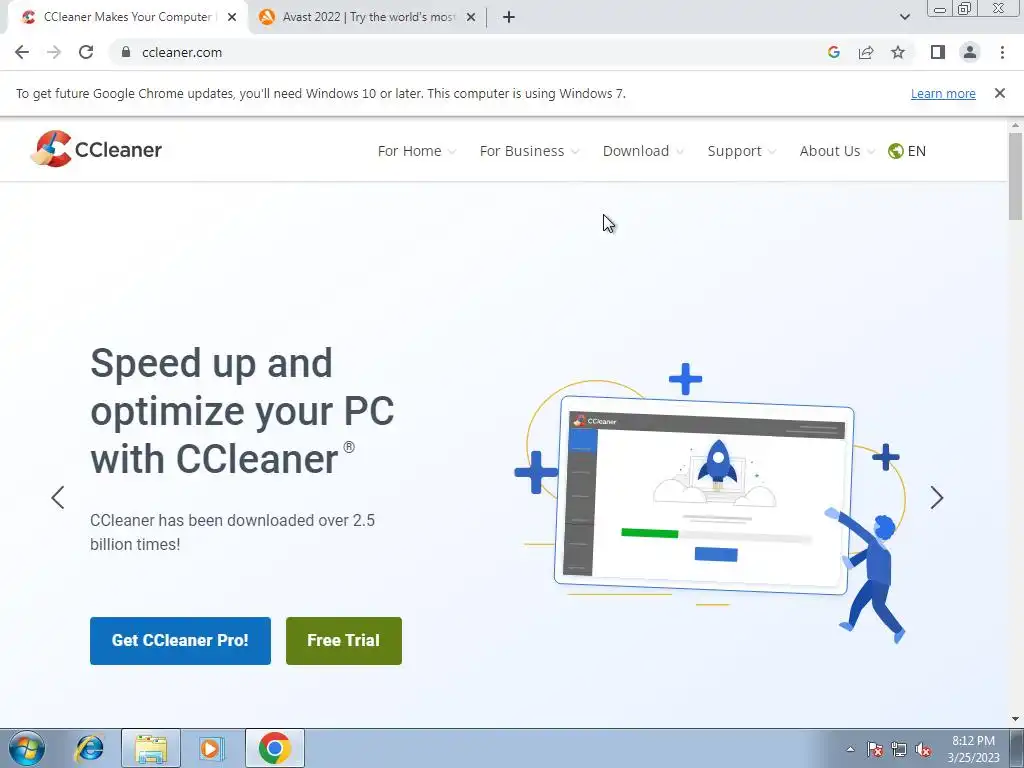Open Chrome profile avatar
The width and height of the screenshot is (1024, 768).
pyautogui.click(x=970, y=52)
